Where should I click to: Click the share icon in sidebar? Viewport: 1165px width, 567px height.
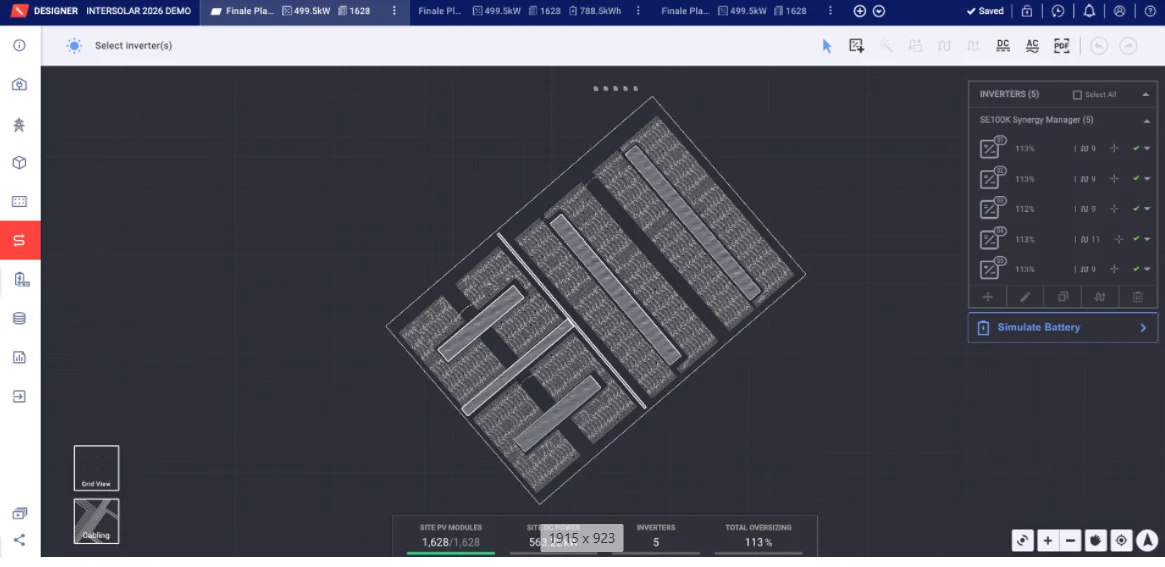(19, 540)
